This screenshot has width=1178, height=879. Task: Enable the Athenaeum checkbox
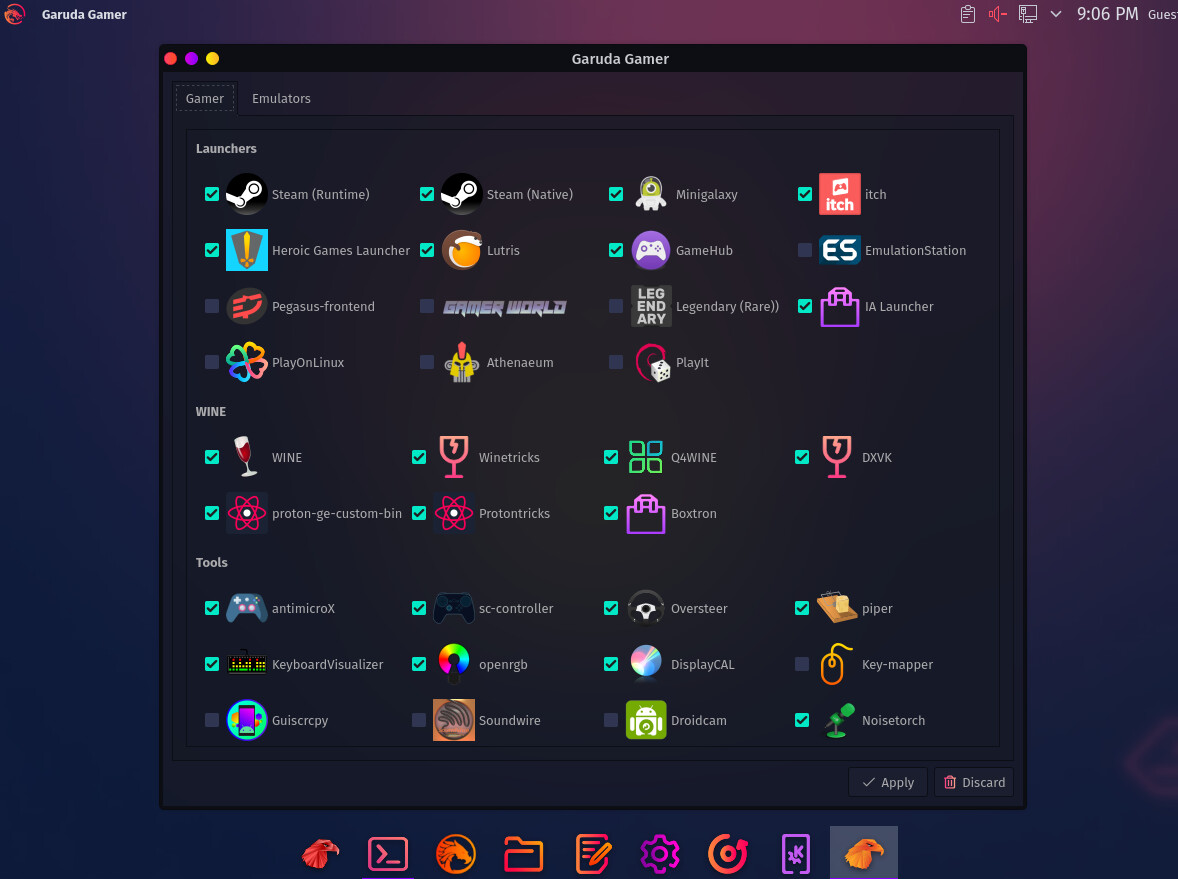[x=427, y=362]
